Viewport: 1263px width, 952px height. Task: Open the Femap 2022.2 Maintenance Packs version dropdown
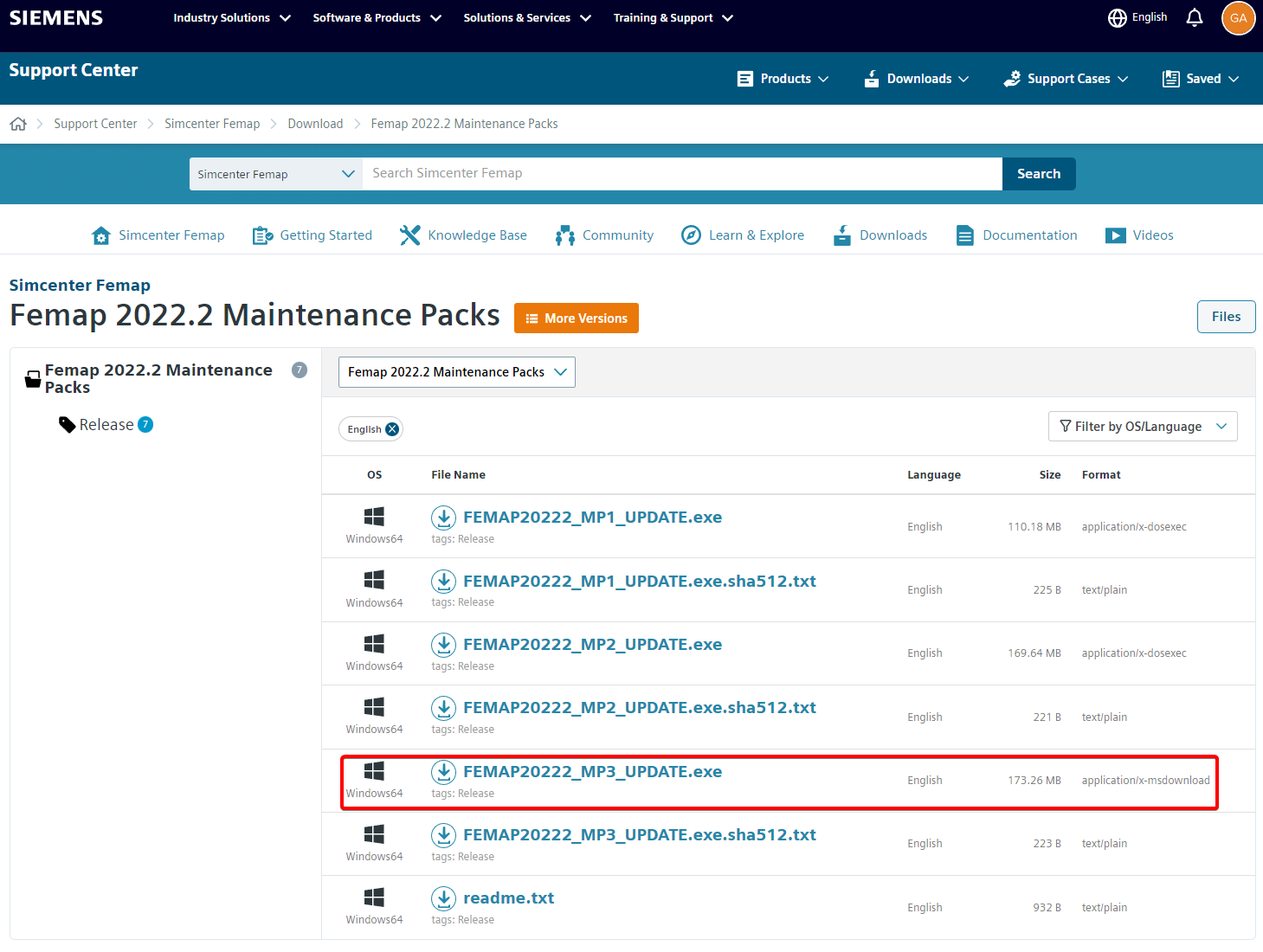[457, 372]
